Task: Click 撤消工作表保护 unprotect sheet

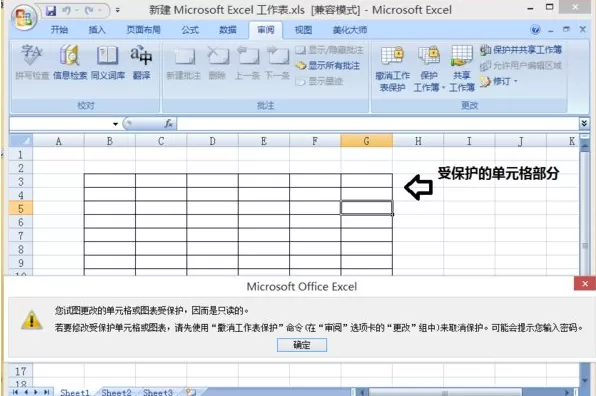Action: pos(392,69)
